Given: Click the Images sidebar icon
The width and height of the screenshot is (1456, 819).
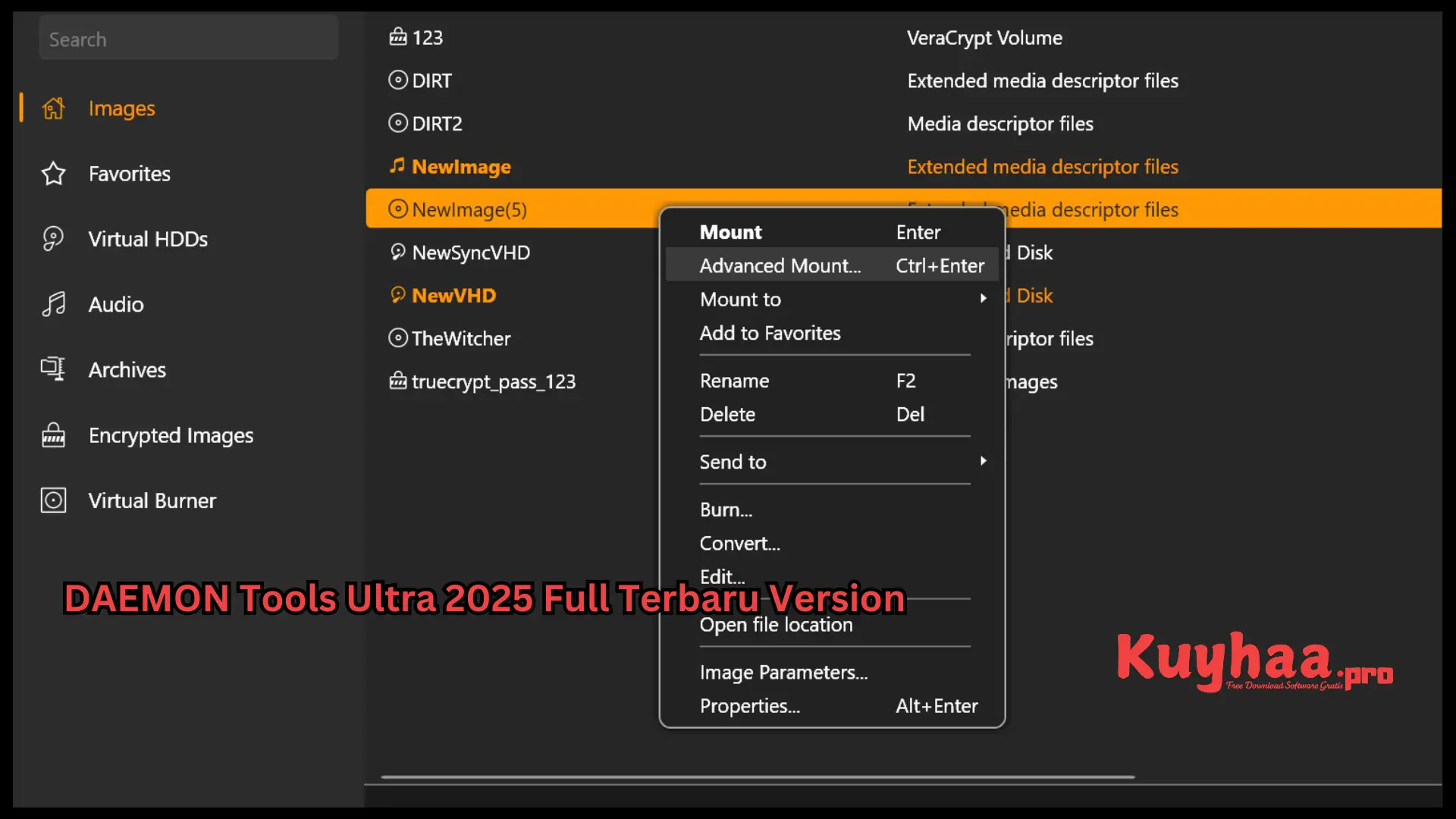Looking at the screenshot, I should point(53,107).
